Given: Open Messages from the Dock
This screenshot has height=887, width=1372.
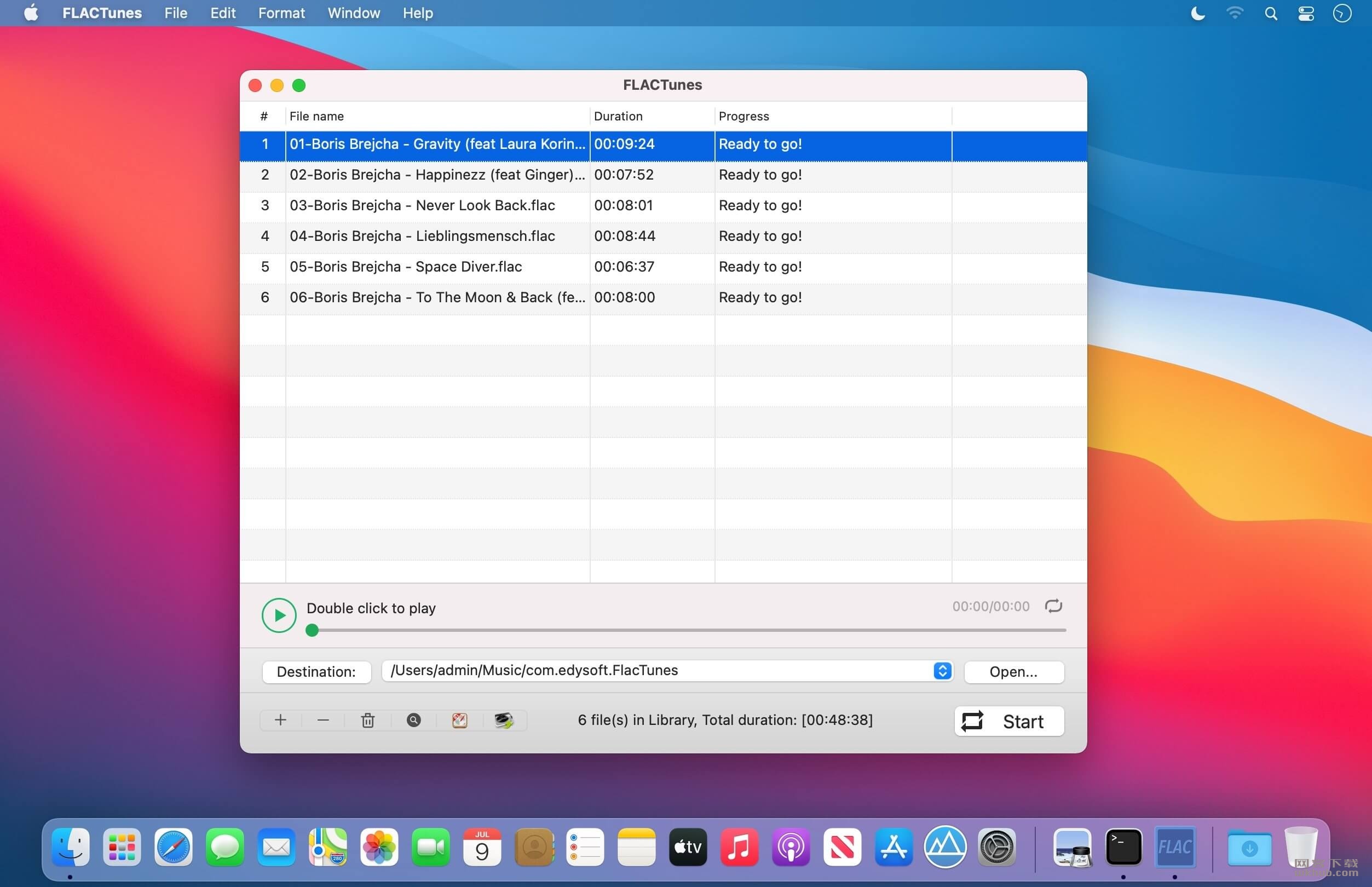Looking at the screenshot, I should [x=224, y=846].
